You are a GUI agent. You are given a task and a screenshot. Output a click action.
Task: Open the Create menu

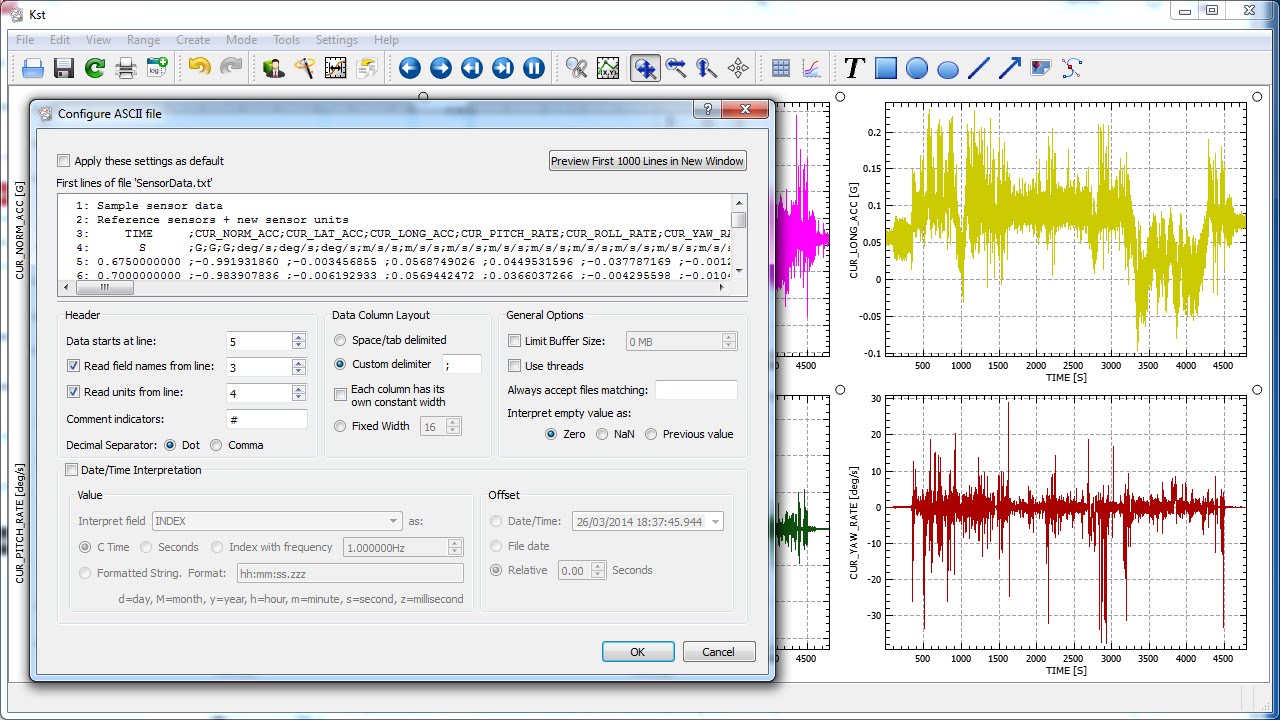click(193, 40)
